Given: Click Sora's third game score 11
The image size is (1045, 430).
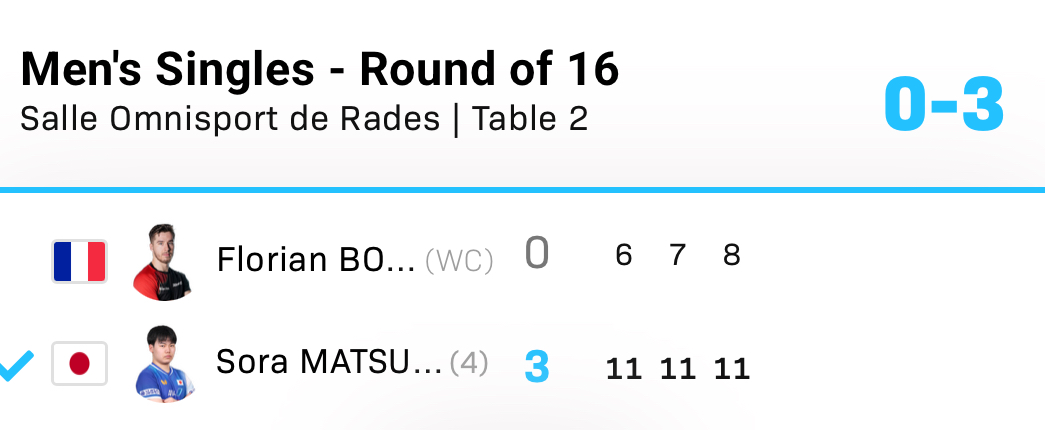Looking at the screenshot, I should point(731,369).
